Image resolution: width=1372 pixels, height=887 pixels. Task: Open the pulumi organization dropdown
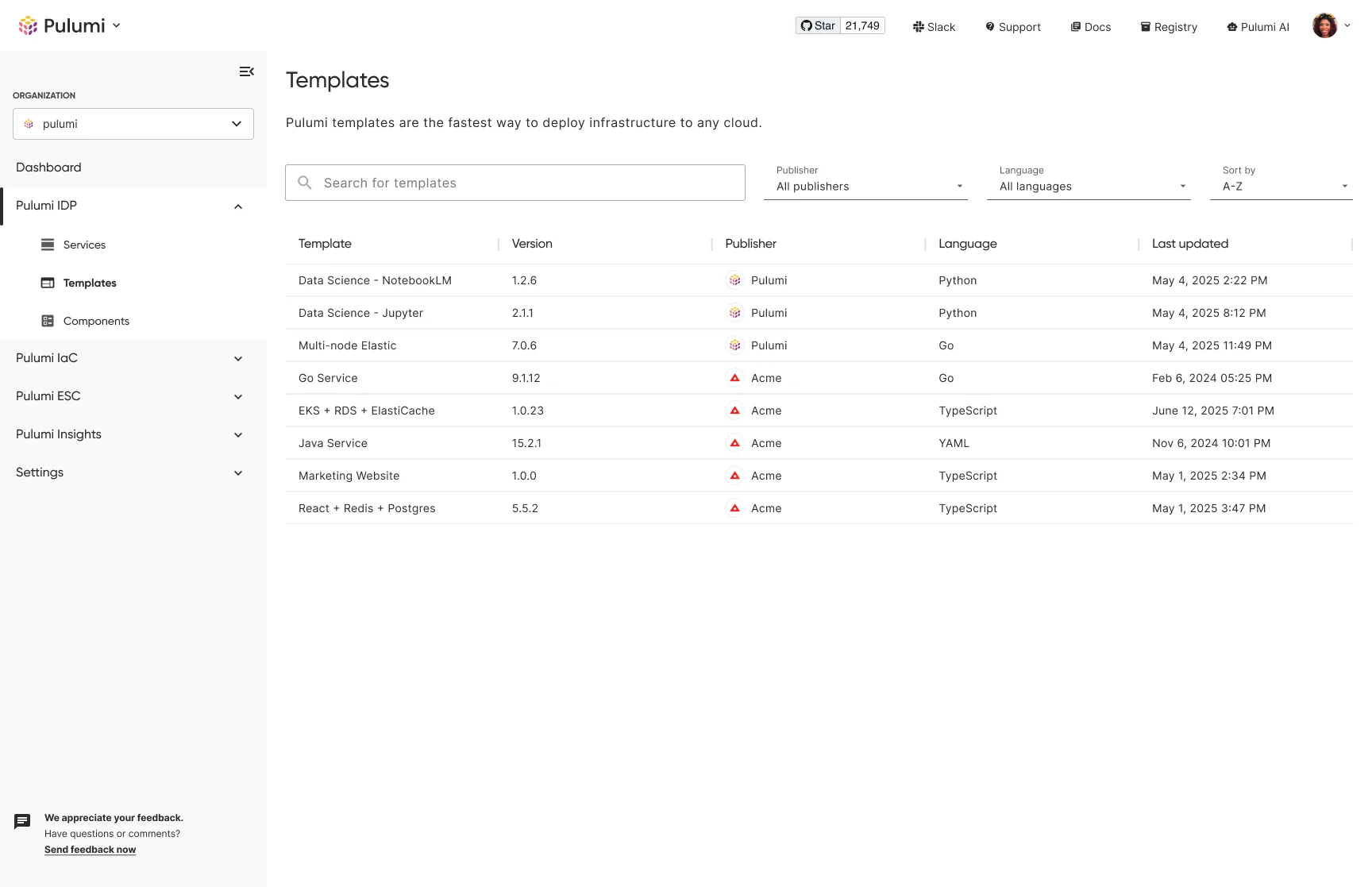(133, 124)
